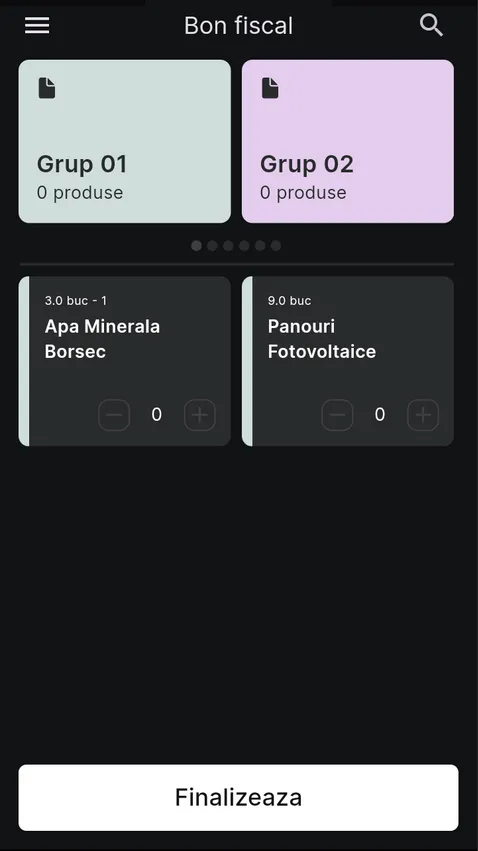Click the Bon fiscal title
Screen dimensions: 478x851
pyautogui.click(x=239, y=26)
